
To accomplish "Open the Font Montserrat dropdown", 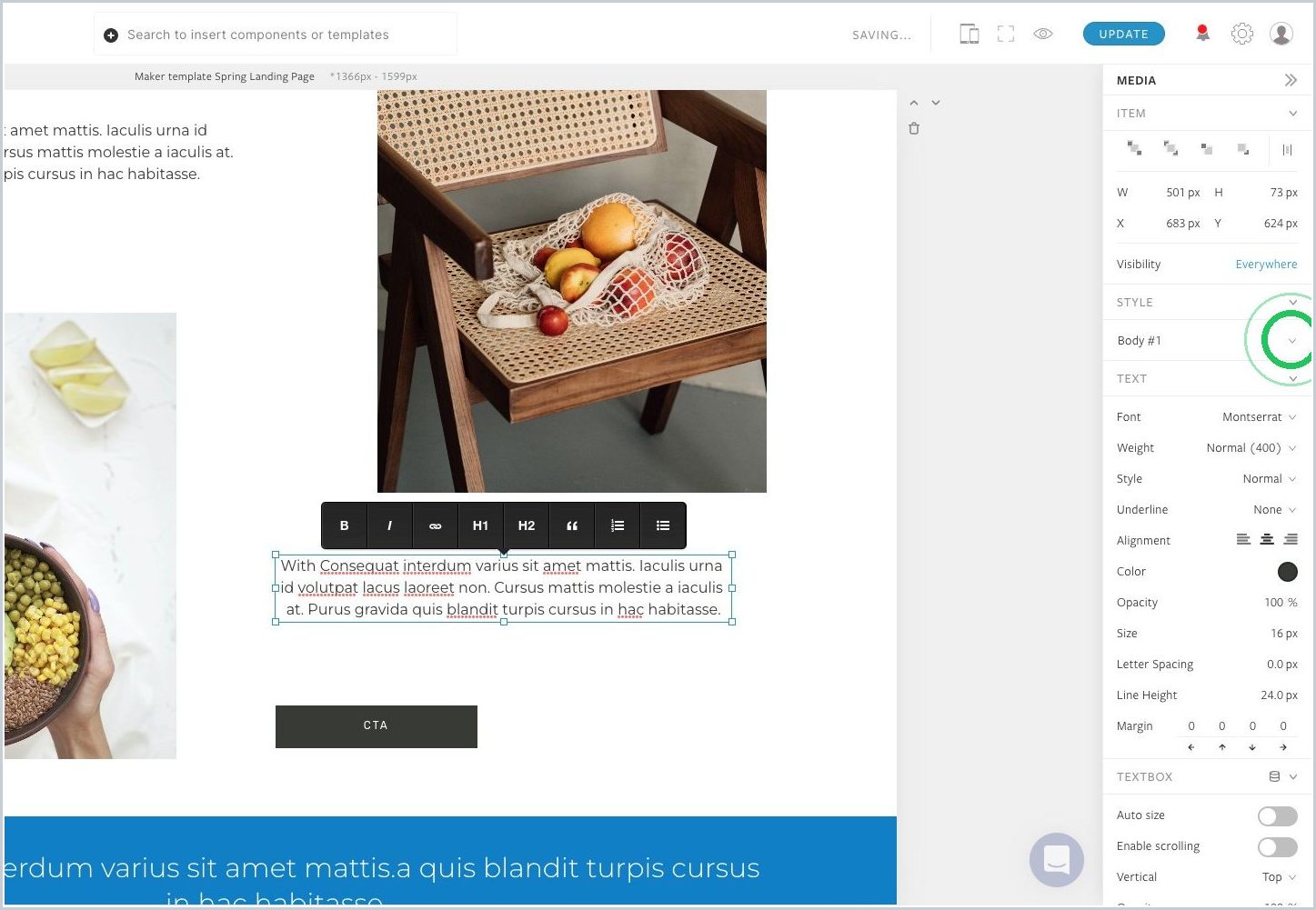I will [1259, 417].
